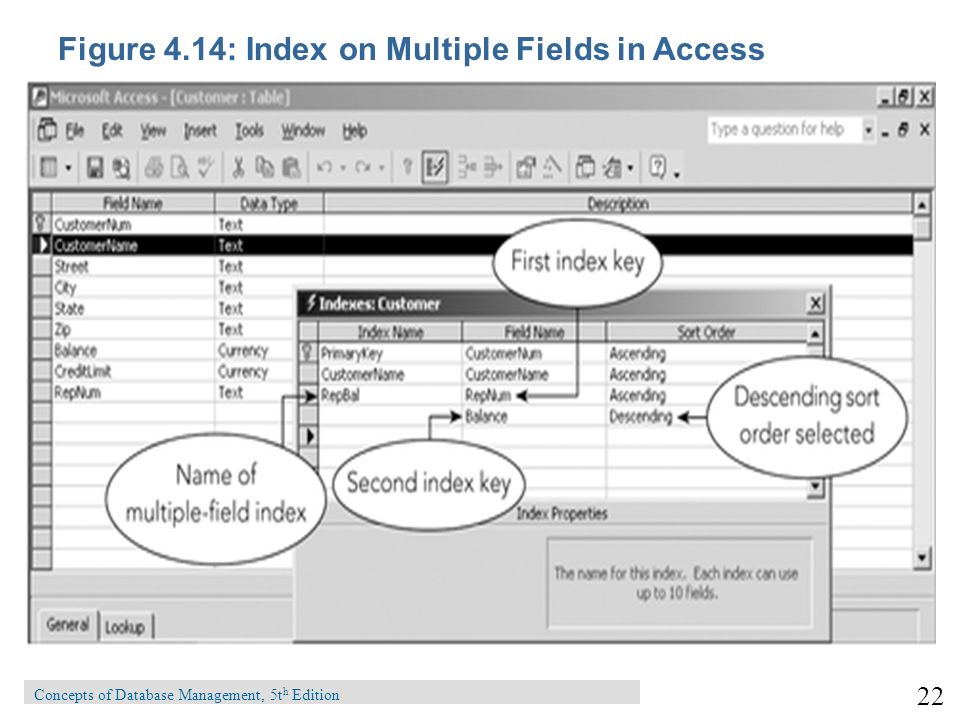Click the Database Window toolbar icon

pyautogui.click(x=585, y=167)
